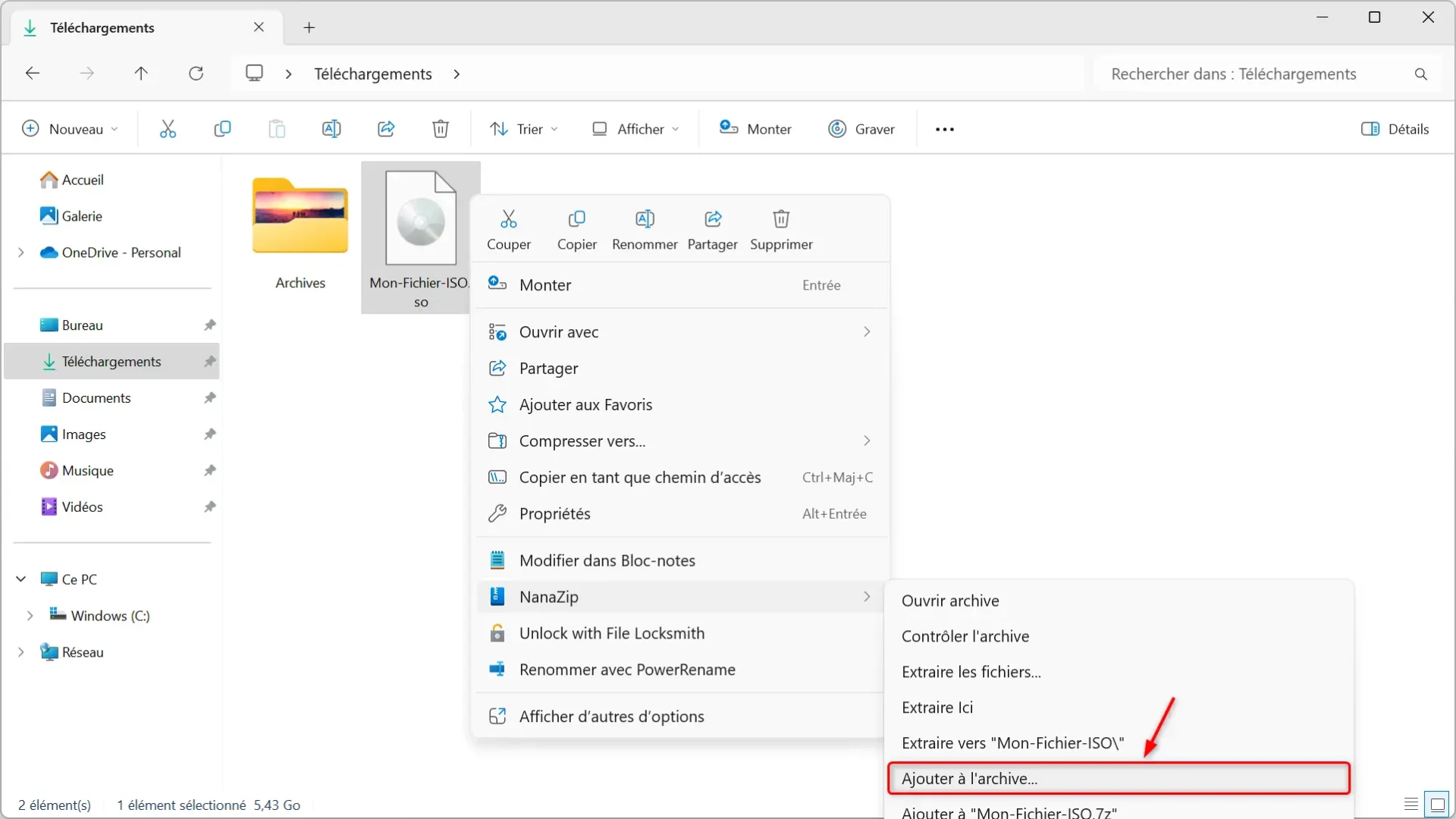1456x819 pixels.
Task: Click the Delete trash icon in toolbar
Action: pyautogui.click(x=441, y=129)
